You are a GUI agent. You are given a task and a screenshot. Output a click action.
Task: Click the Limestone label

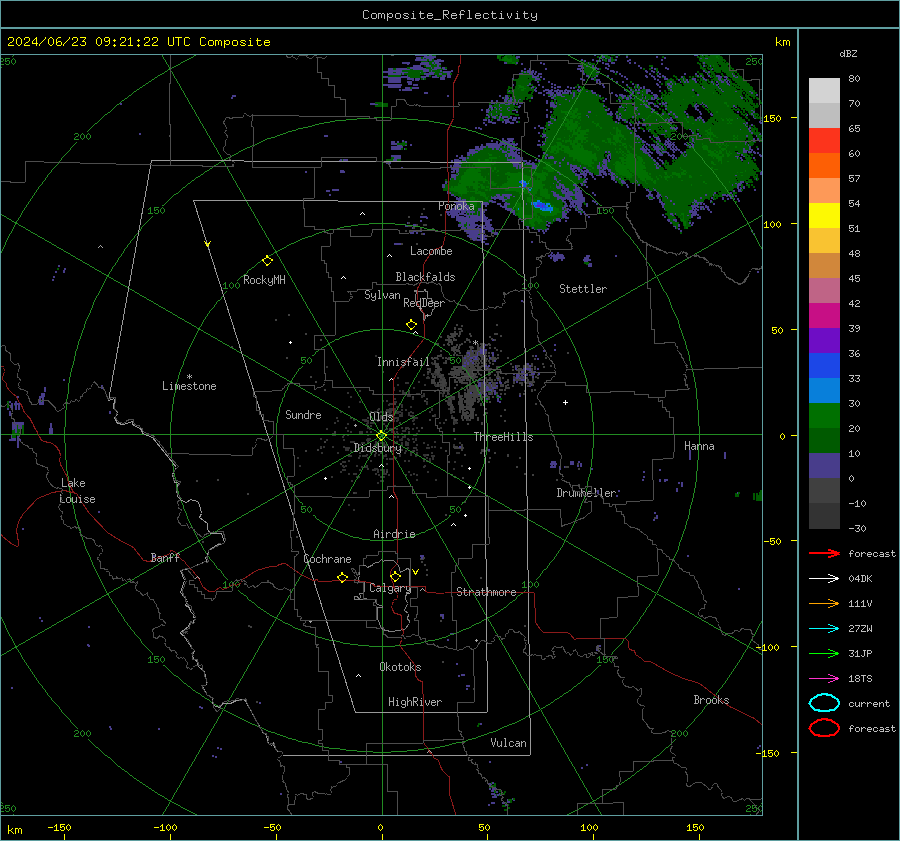[189, 386]
